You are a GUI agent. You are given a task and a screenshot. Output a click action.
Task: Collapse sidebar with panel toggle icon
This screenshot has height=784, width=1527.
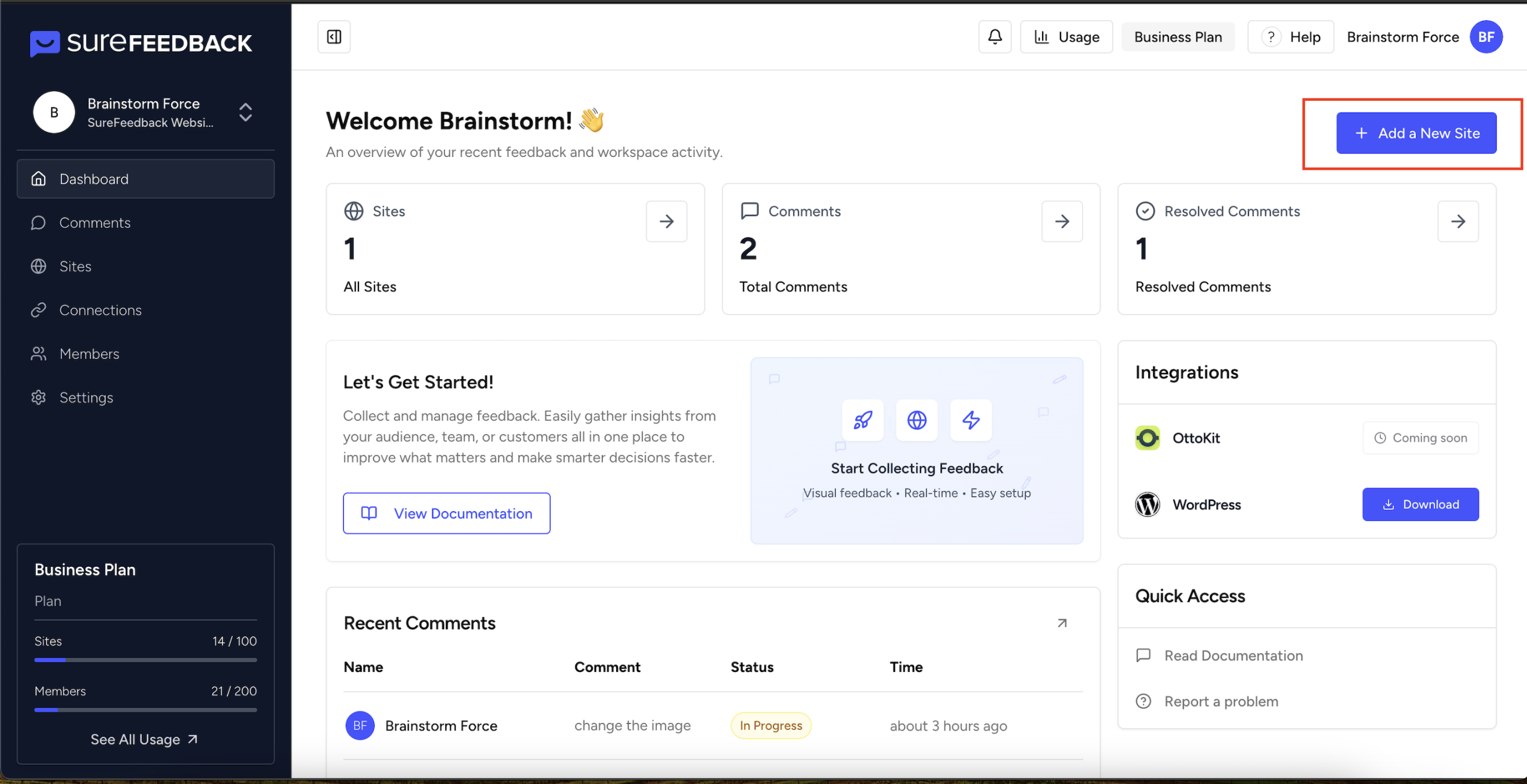(x=334, y=37)
